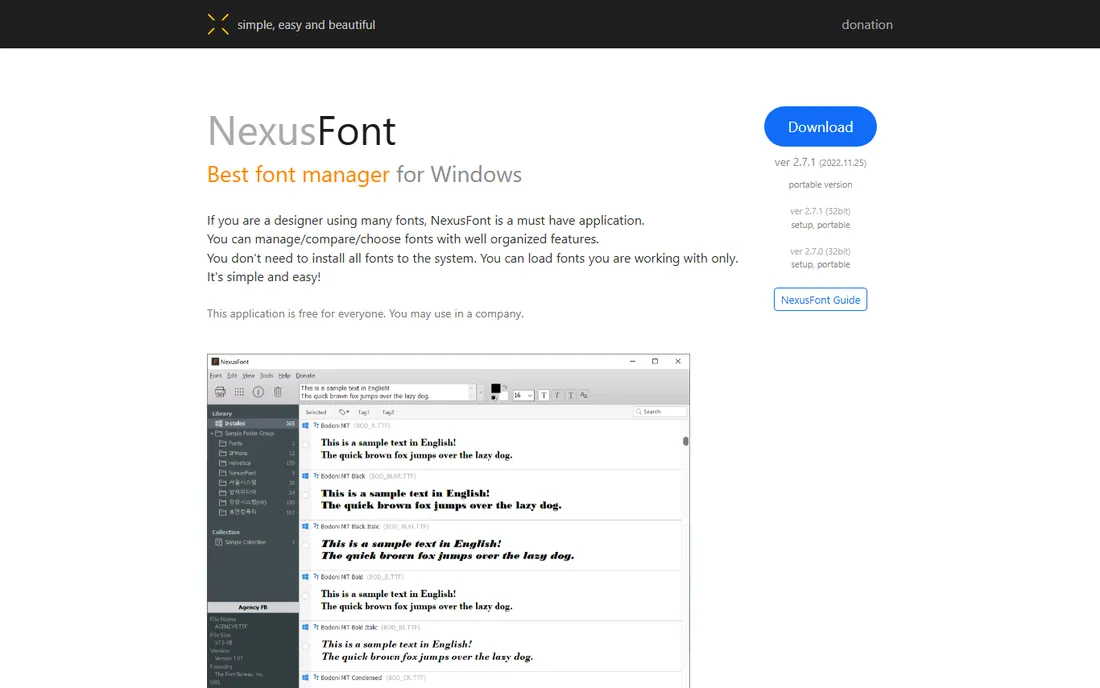Click the font info circle icon
Image resolution: width=1100 pixels, height=688 pixels.
point(258,392)
